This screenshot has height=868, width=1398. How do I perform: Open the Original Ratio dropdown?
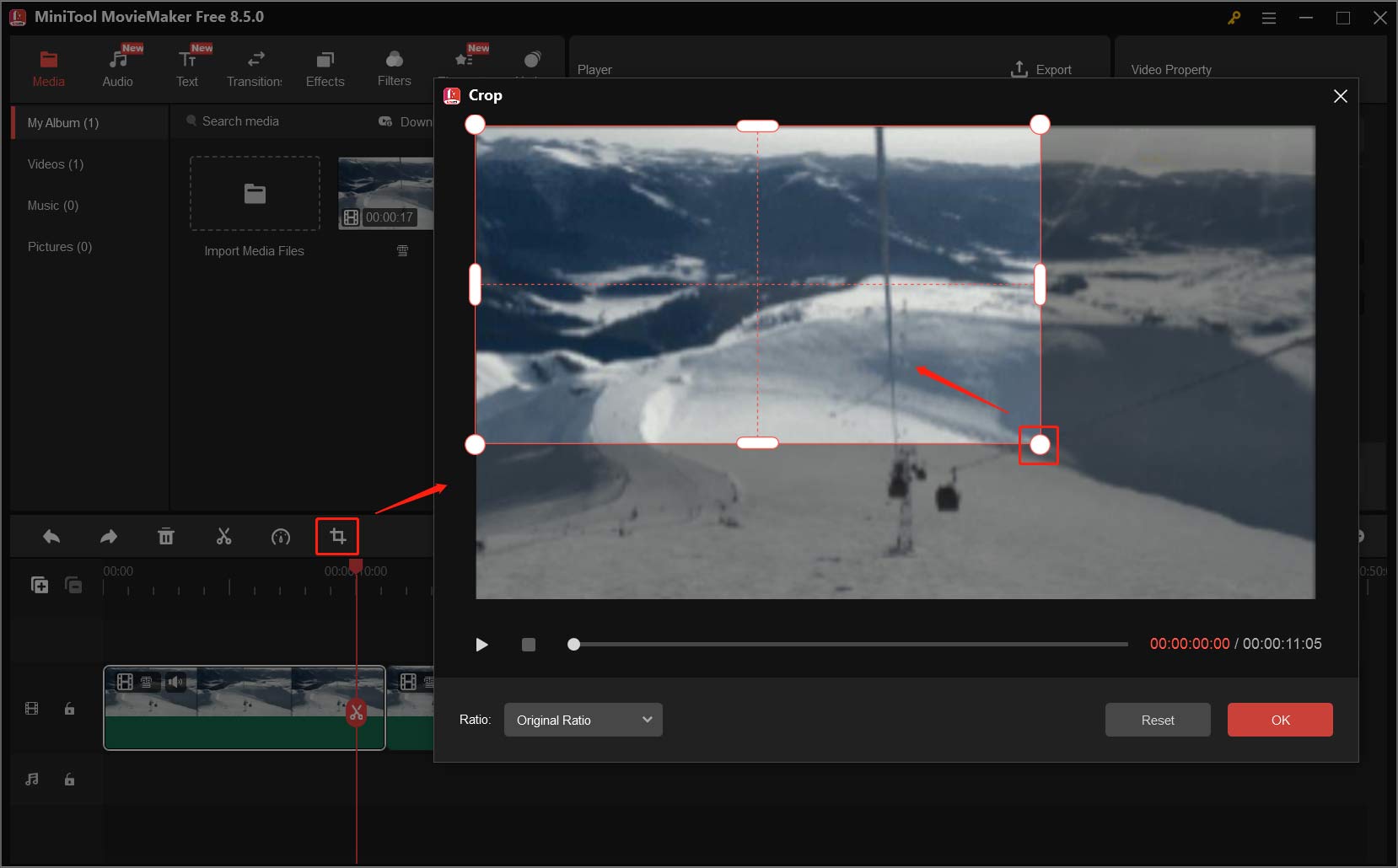click(582, 720)
